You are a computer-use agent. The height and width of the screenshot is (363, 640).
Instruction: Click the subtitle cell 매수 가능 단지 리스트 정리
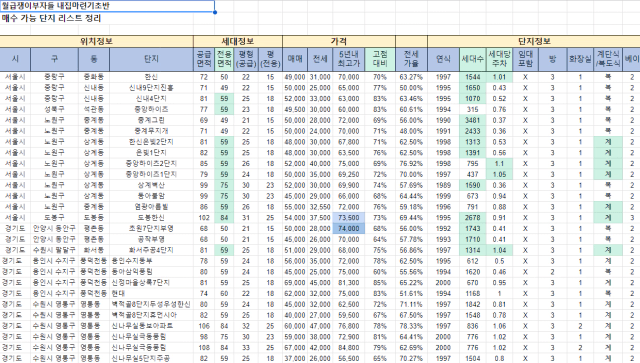click(51, 18)
